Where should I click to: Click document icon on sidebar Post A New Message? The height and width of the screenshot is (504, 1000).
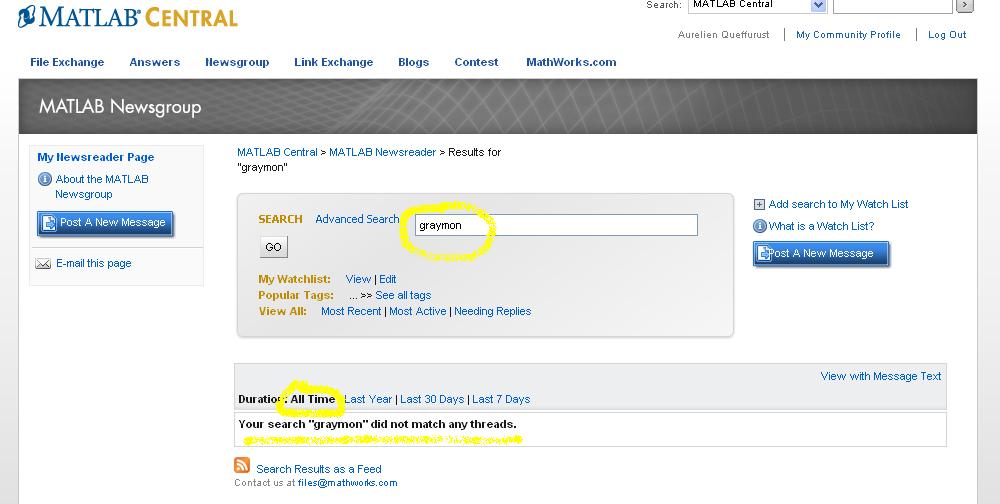point(49,223)
